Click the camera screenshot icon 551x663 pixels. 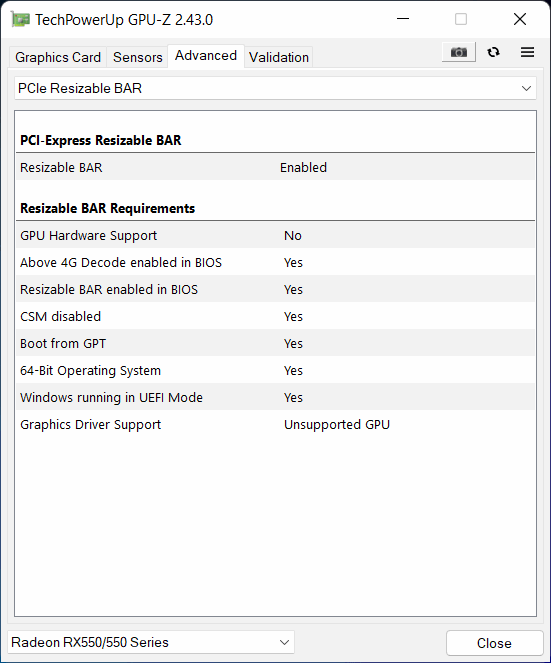click(459, 52)
